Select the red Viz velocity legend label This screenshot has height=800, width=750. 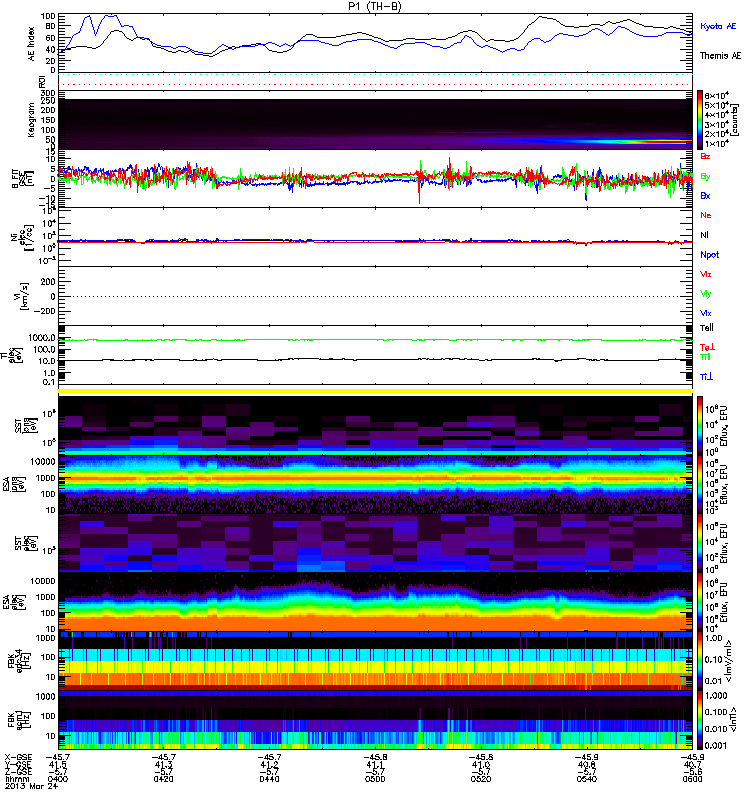(x=705, y=274)
